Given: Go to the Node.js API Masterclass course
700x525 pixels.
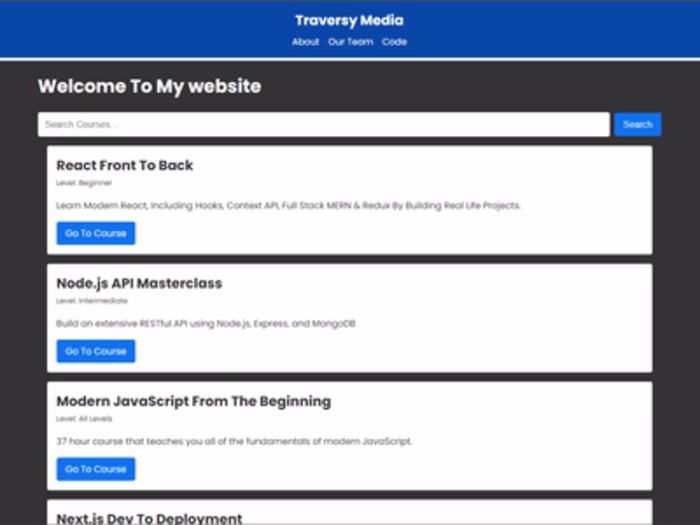Looking at the screenshot, I should 96,351.
